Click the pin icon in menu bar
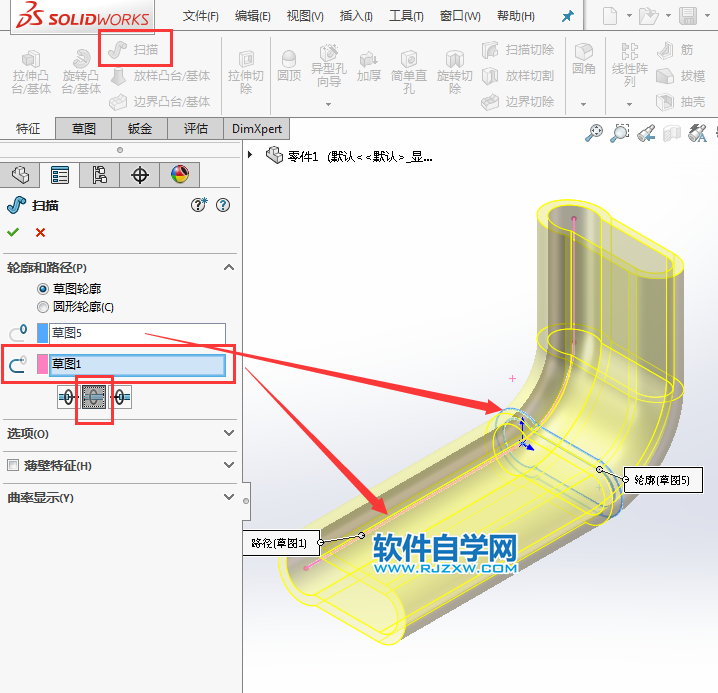The height and width of the screenshot is (693, 718). point(567,16)
